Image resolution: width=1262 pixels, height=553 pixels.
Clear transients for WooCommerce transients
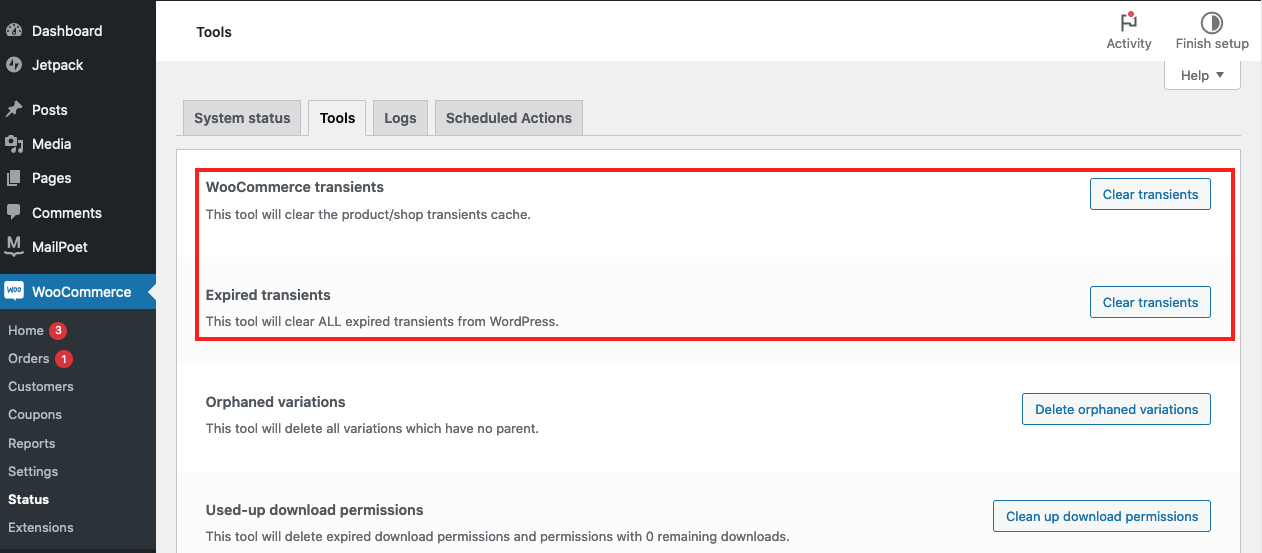1150,194
